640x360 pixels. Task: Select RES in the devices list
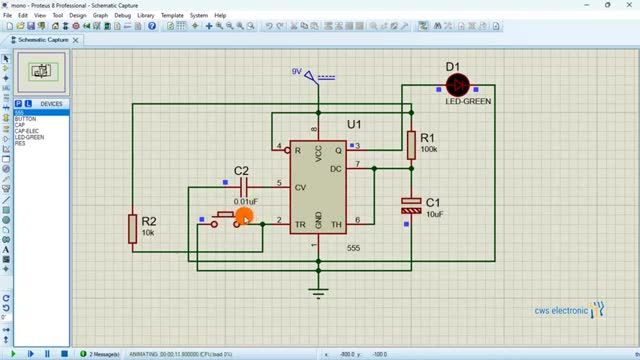(x=20, y=143)
